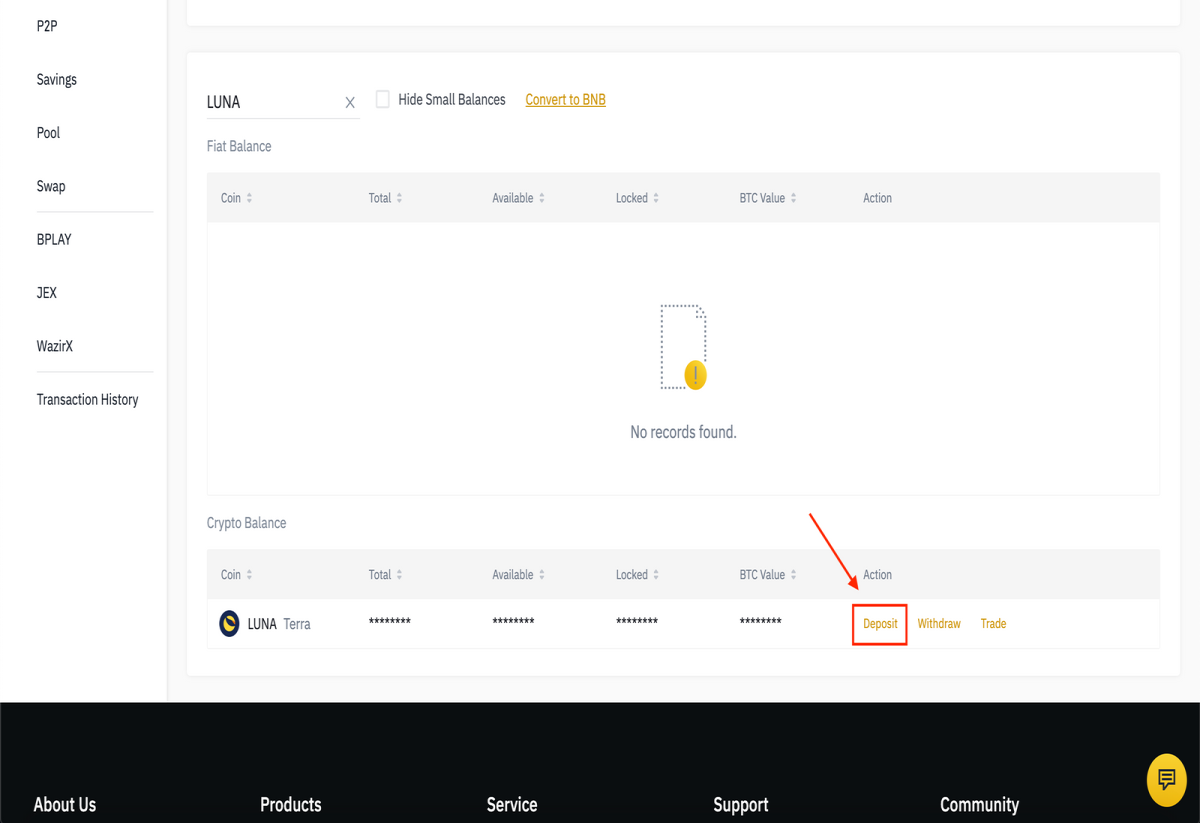Sort Crypto Balance by Total column
The height and width of the screenshot is (823, 1200).
pyautogui.click(x=386, y=575)
